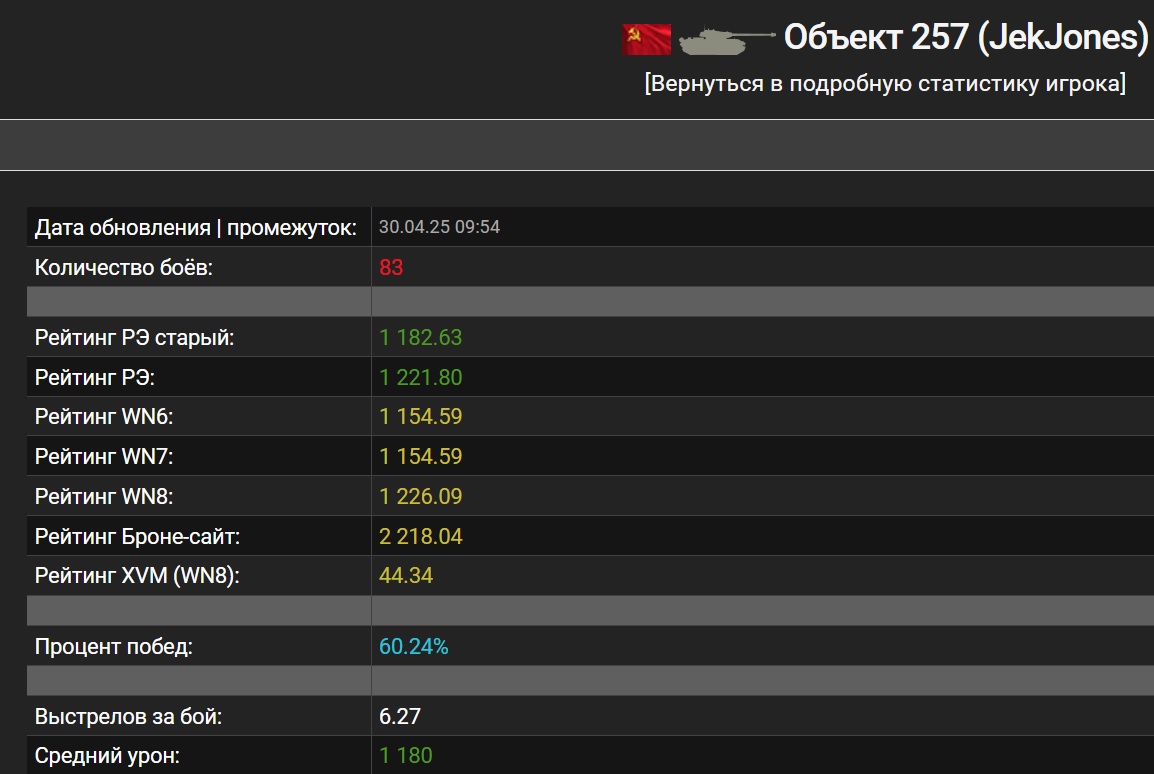Viewport: 1154px width, 774px height.
Task: Select WN8 rating value 1 226.09
Action: (x=420, y=496)
